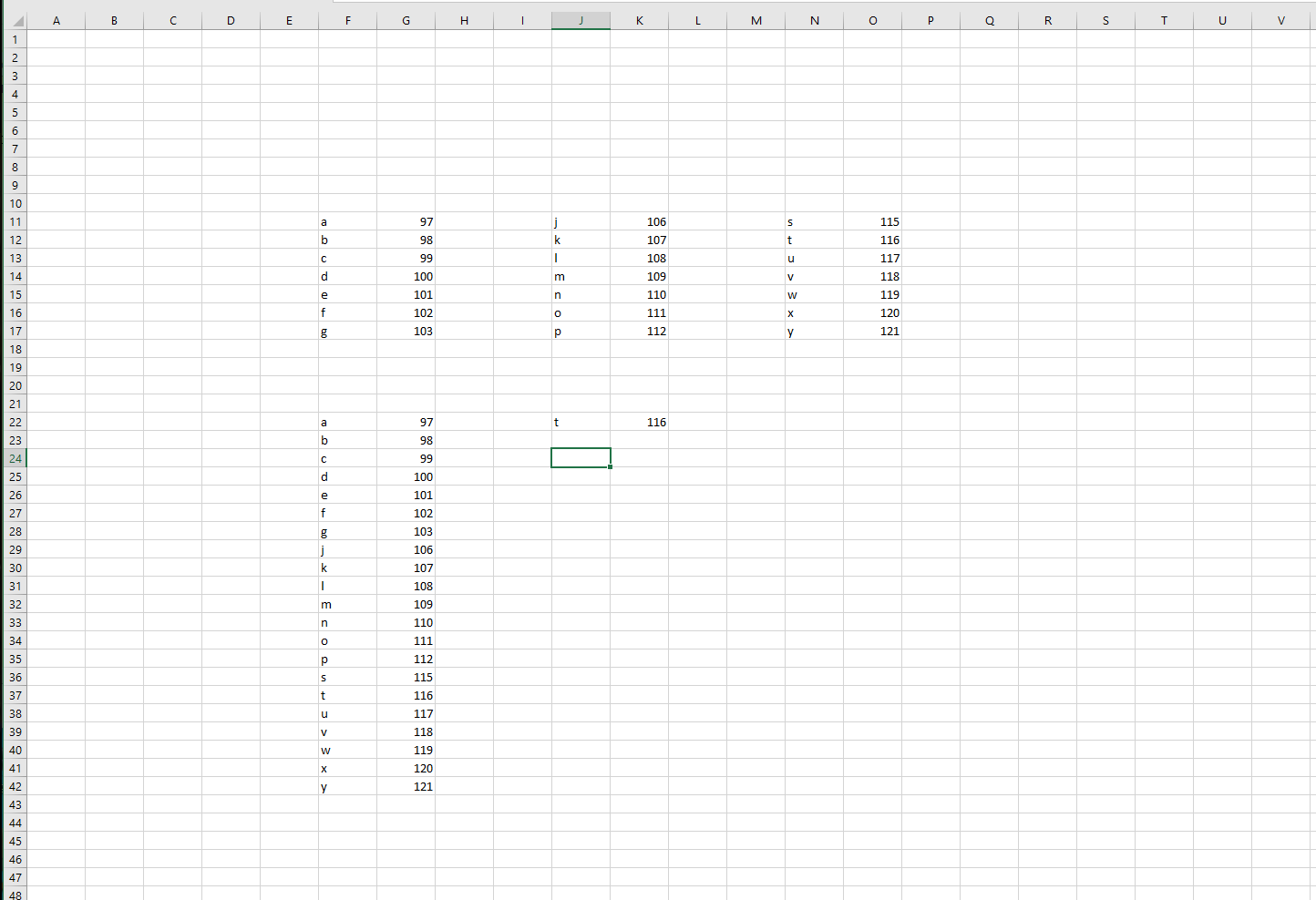This screenshot has height=900, width=1316.
Task: Select column V header
Action: point(1281,20)
